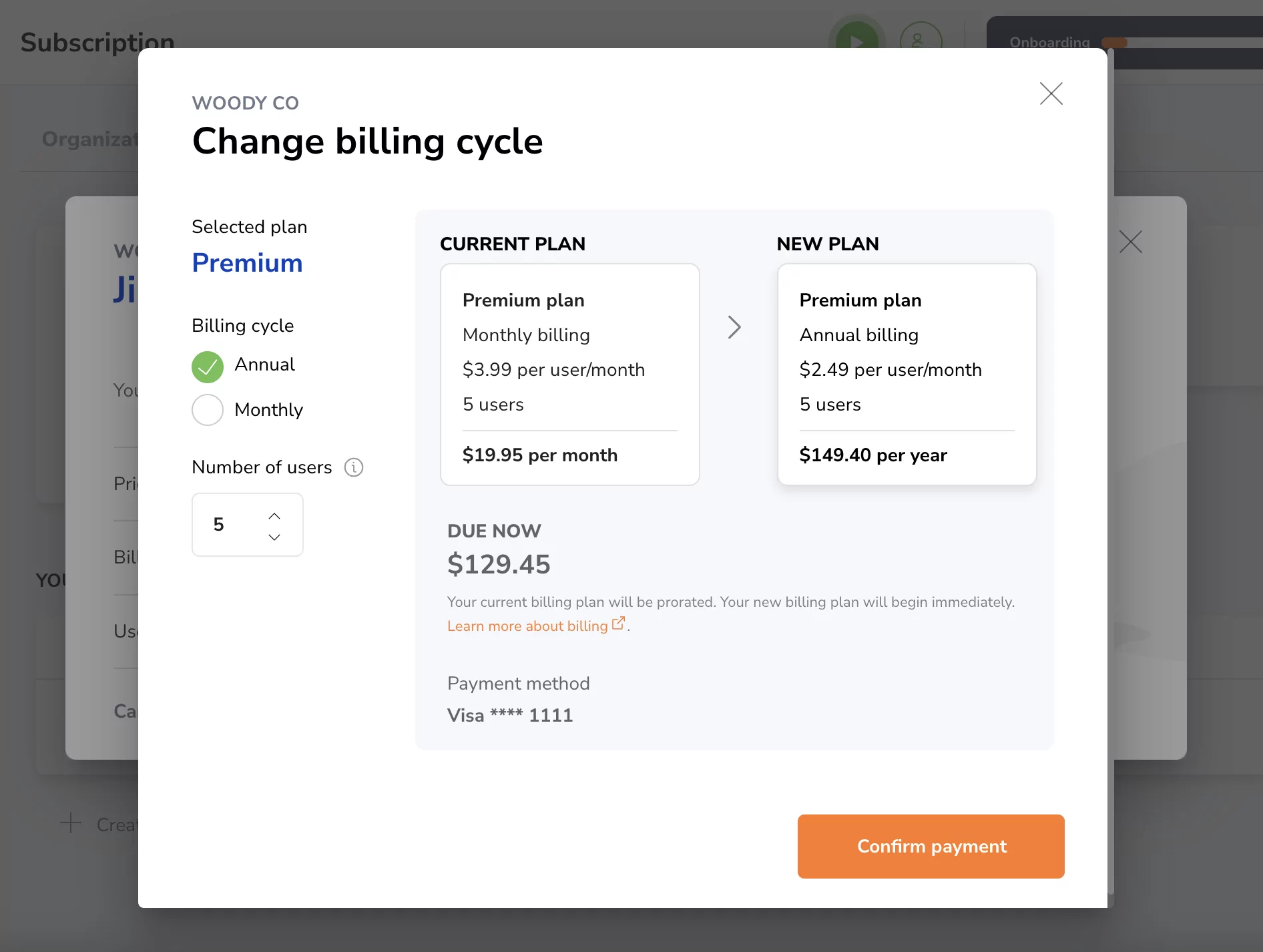Screen dimensions: 1263x952
Task: Click the New plan Annual billing card
Action: [x=907, y=375]
